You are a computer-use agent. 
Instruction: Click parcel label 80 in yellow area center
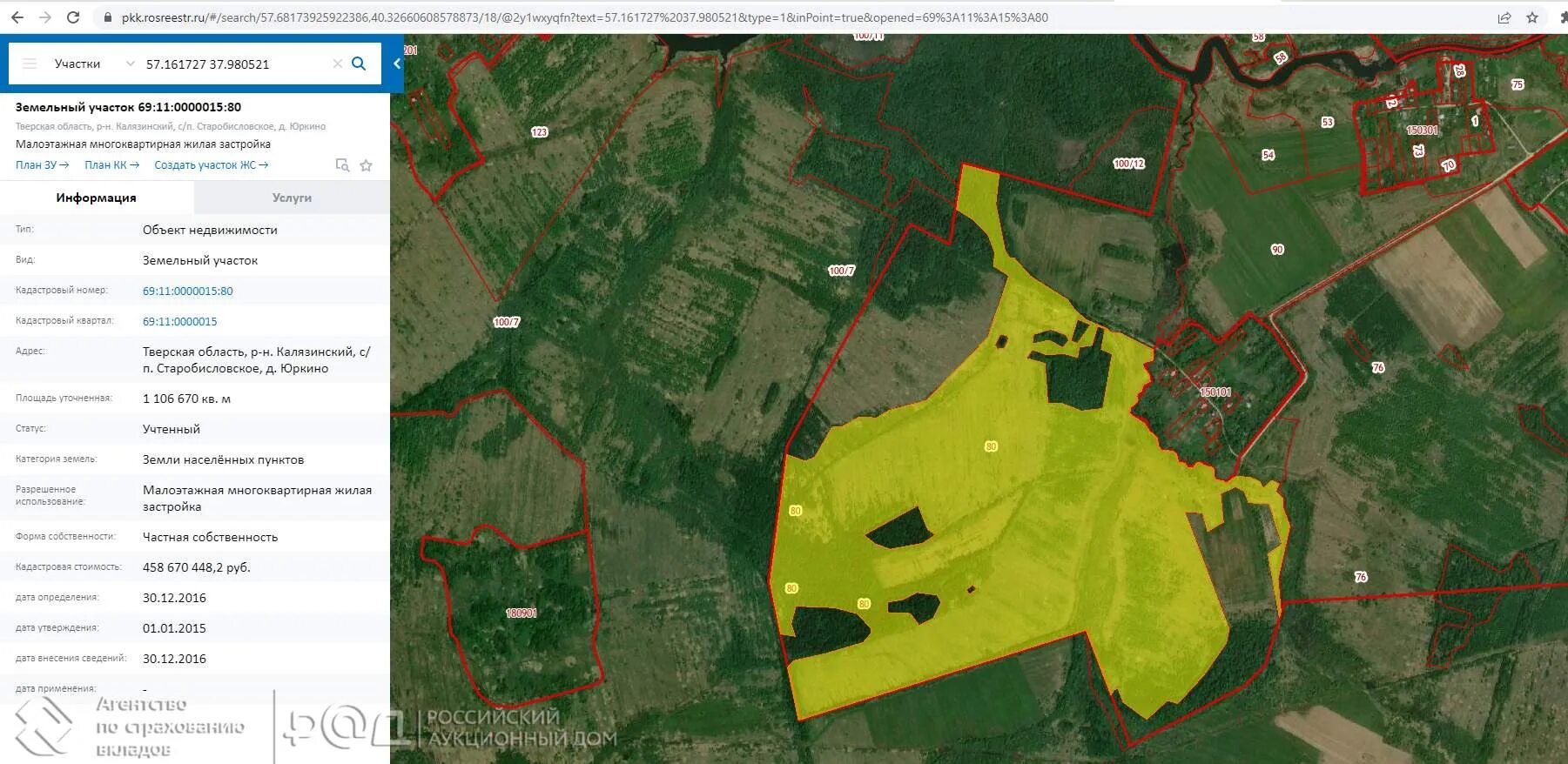click(x=991, y=446)
